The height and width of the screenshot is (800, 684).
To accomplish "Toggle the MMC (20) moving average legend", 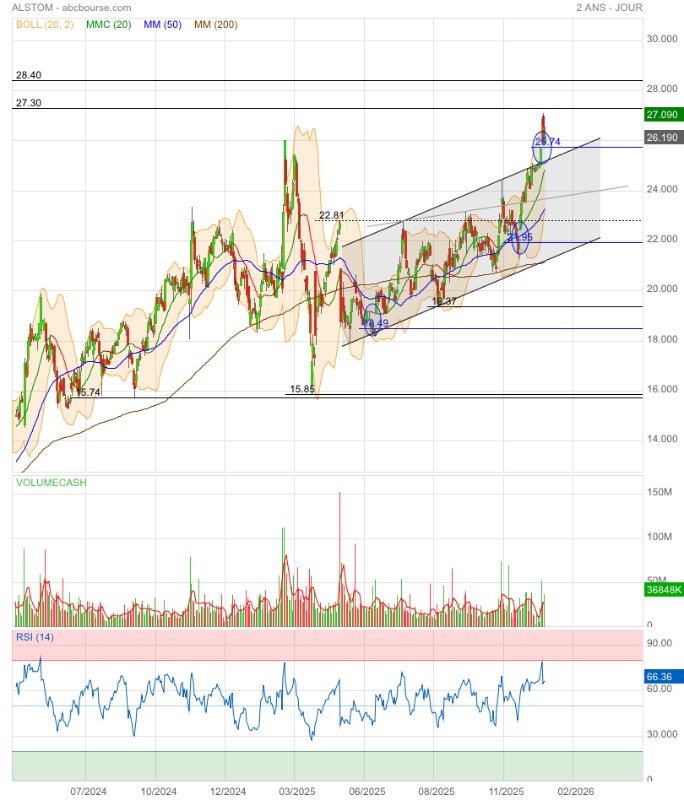I will click(x=112, y=24).
